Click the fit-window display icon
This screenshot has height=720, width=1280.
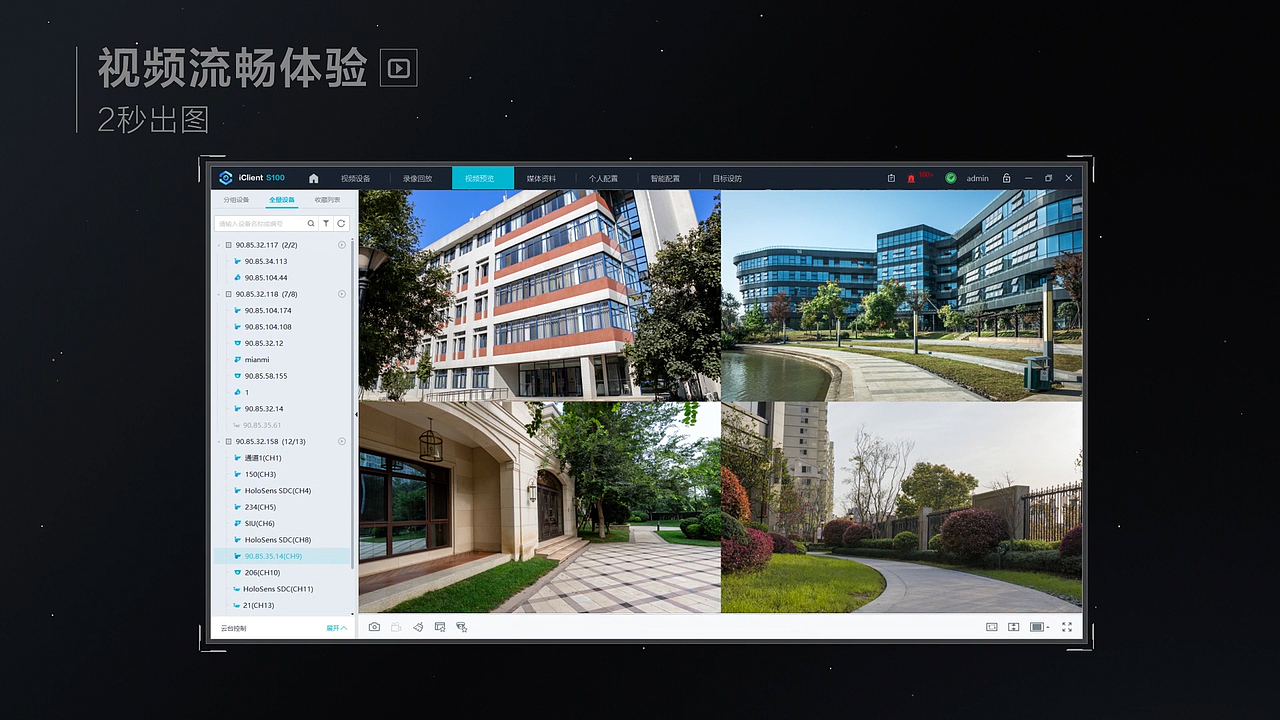pos(1013,627)
